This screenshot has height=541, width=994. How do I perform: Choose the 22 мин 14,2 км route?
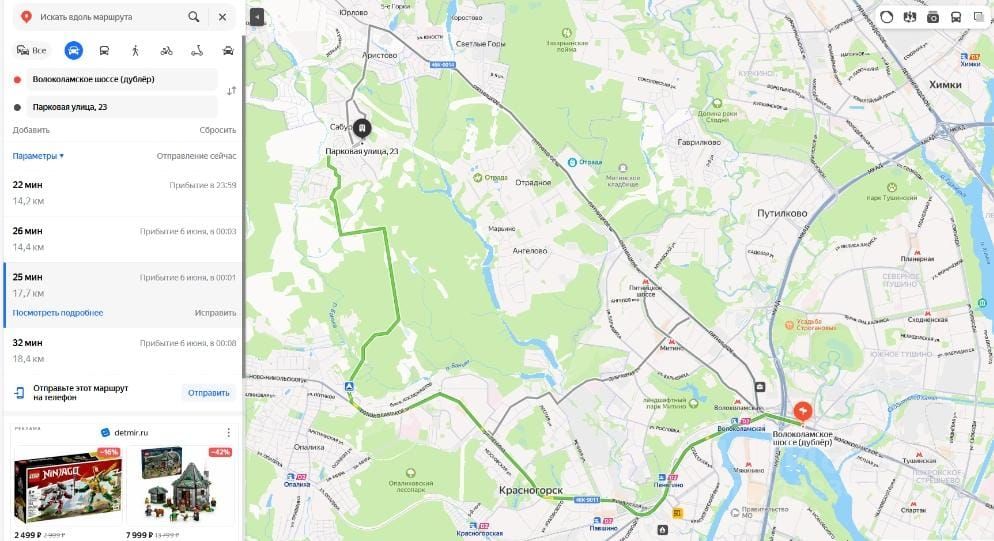pos(124,193)
